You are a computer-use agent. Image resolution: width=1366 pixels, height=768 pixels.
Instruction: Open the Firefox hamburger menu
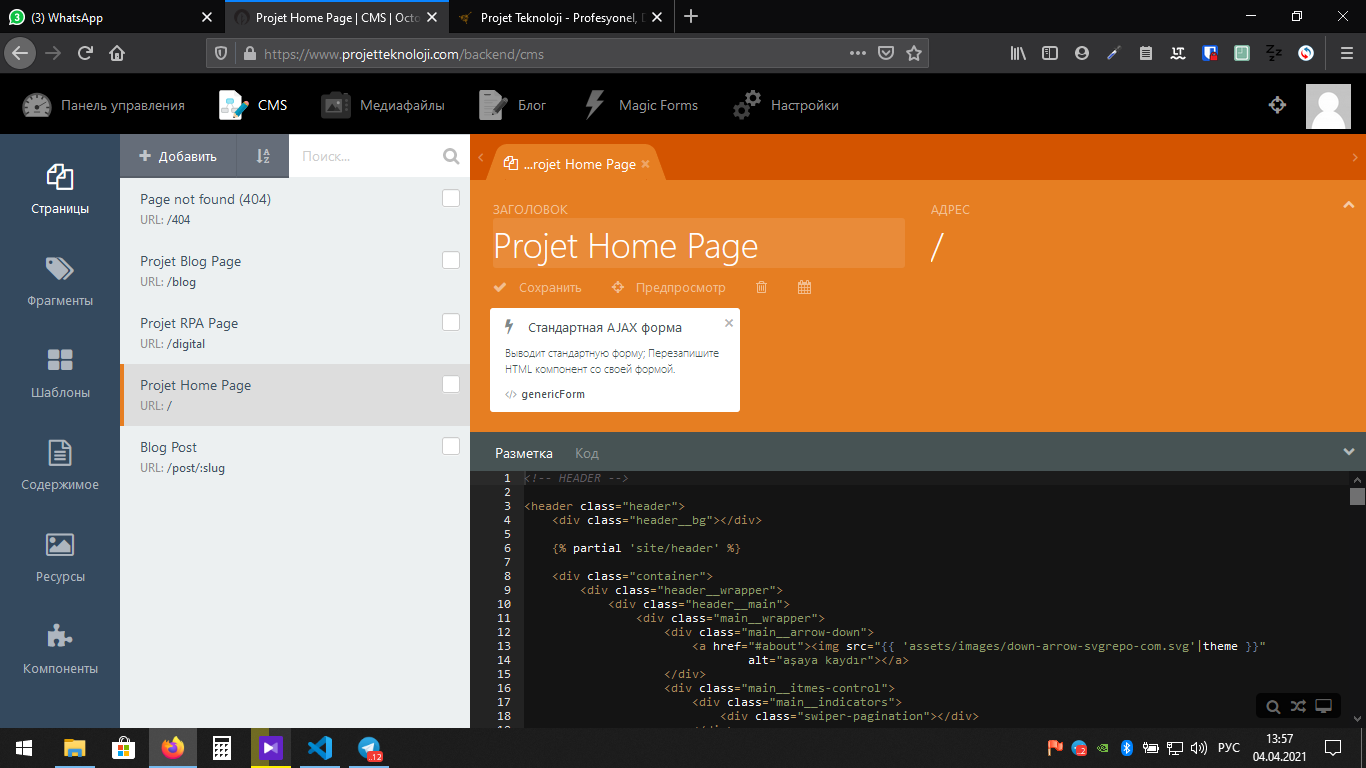coord(1346,54)
